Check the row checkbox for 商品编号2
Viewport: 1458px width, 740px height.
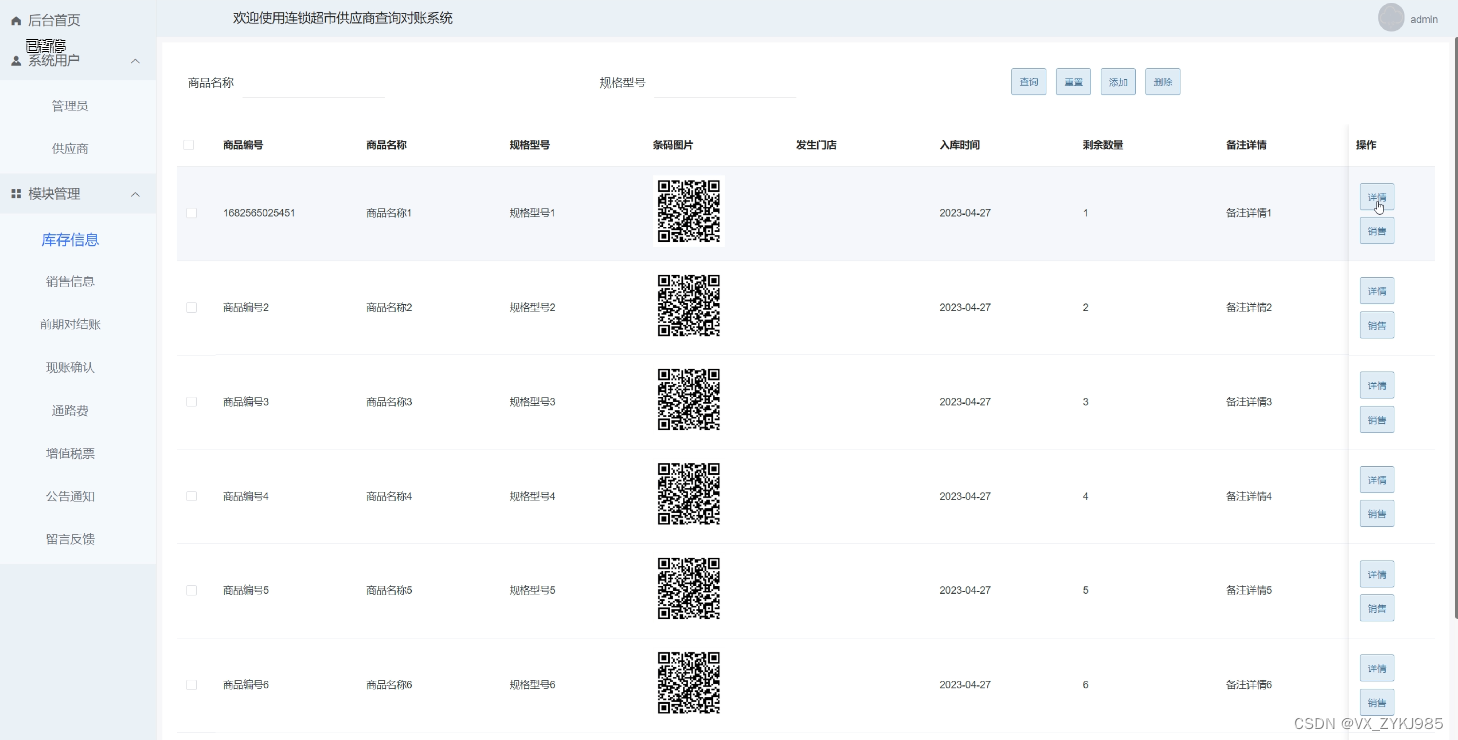tap(191, 307)
